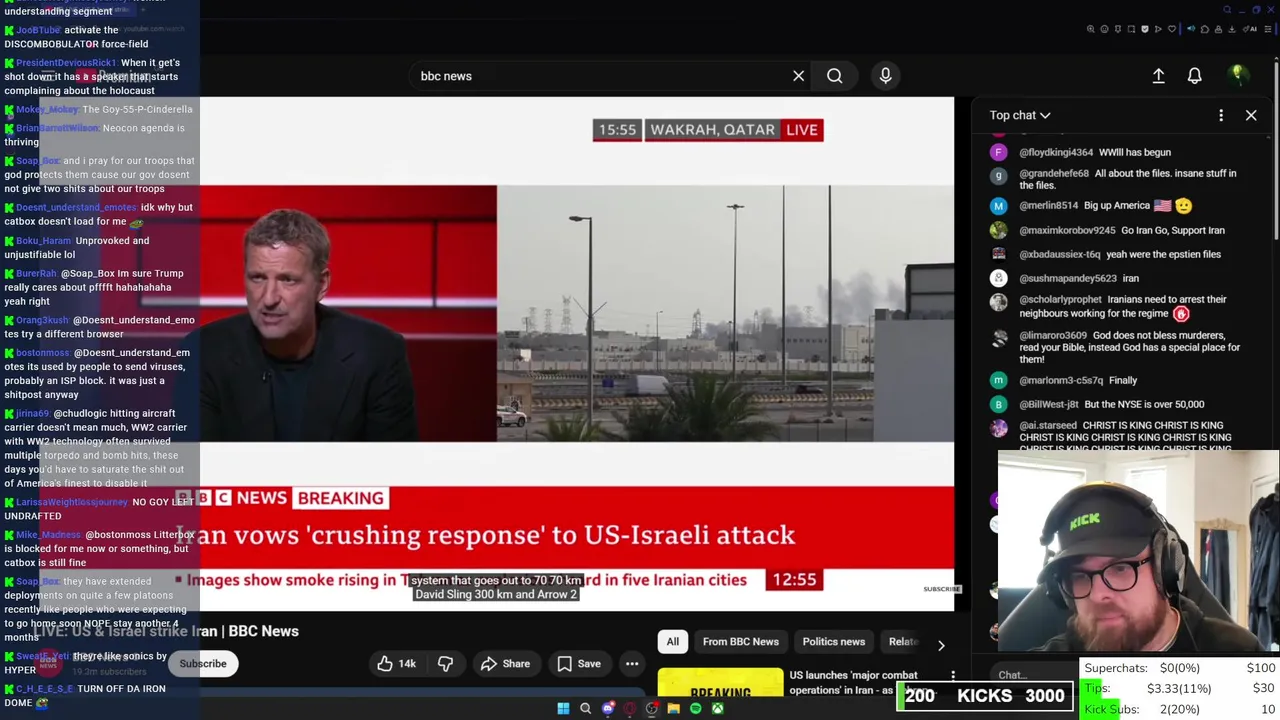
Task: Open OBS Studio from the taskbar
Action: (652, 709)
